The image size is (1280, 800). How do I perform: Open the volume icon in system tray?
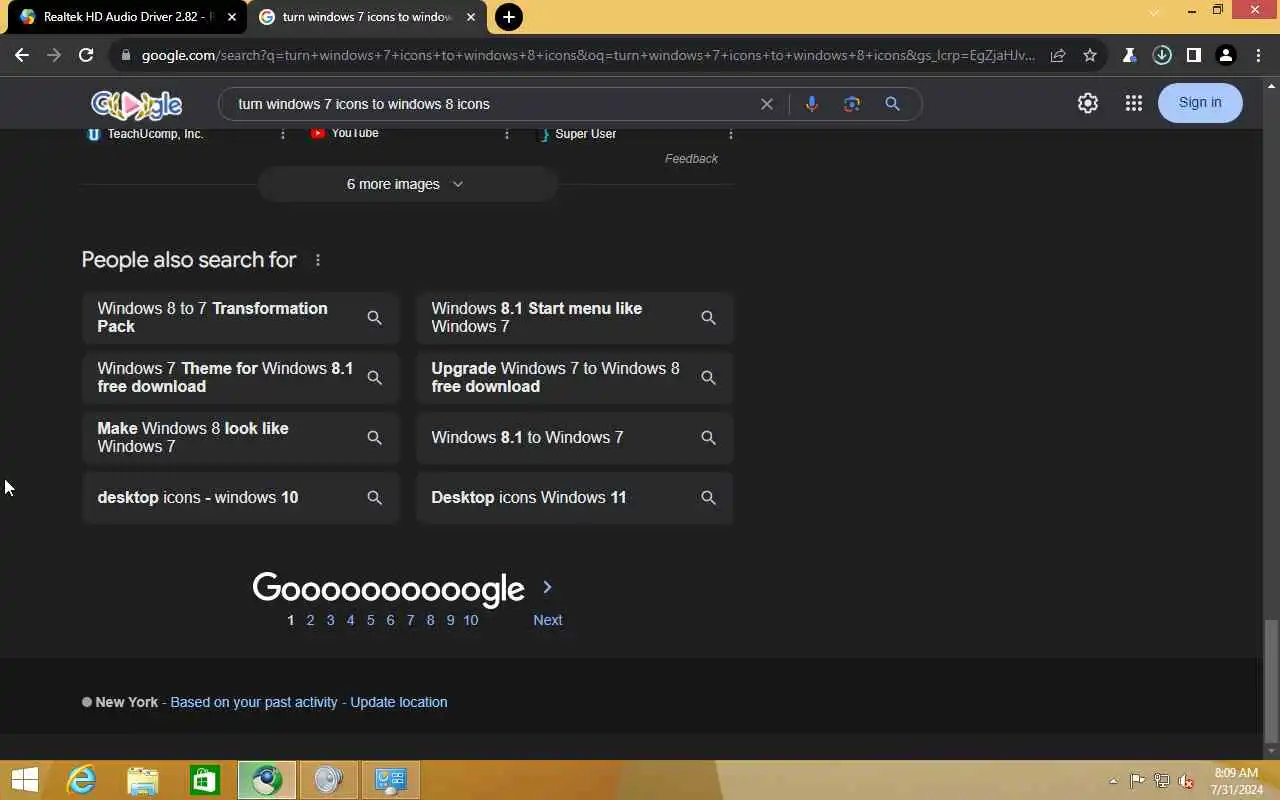(1186, 781)
